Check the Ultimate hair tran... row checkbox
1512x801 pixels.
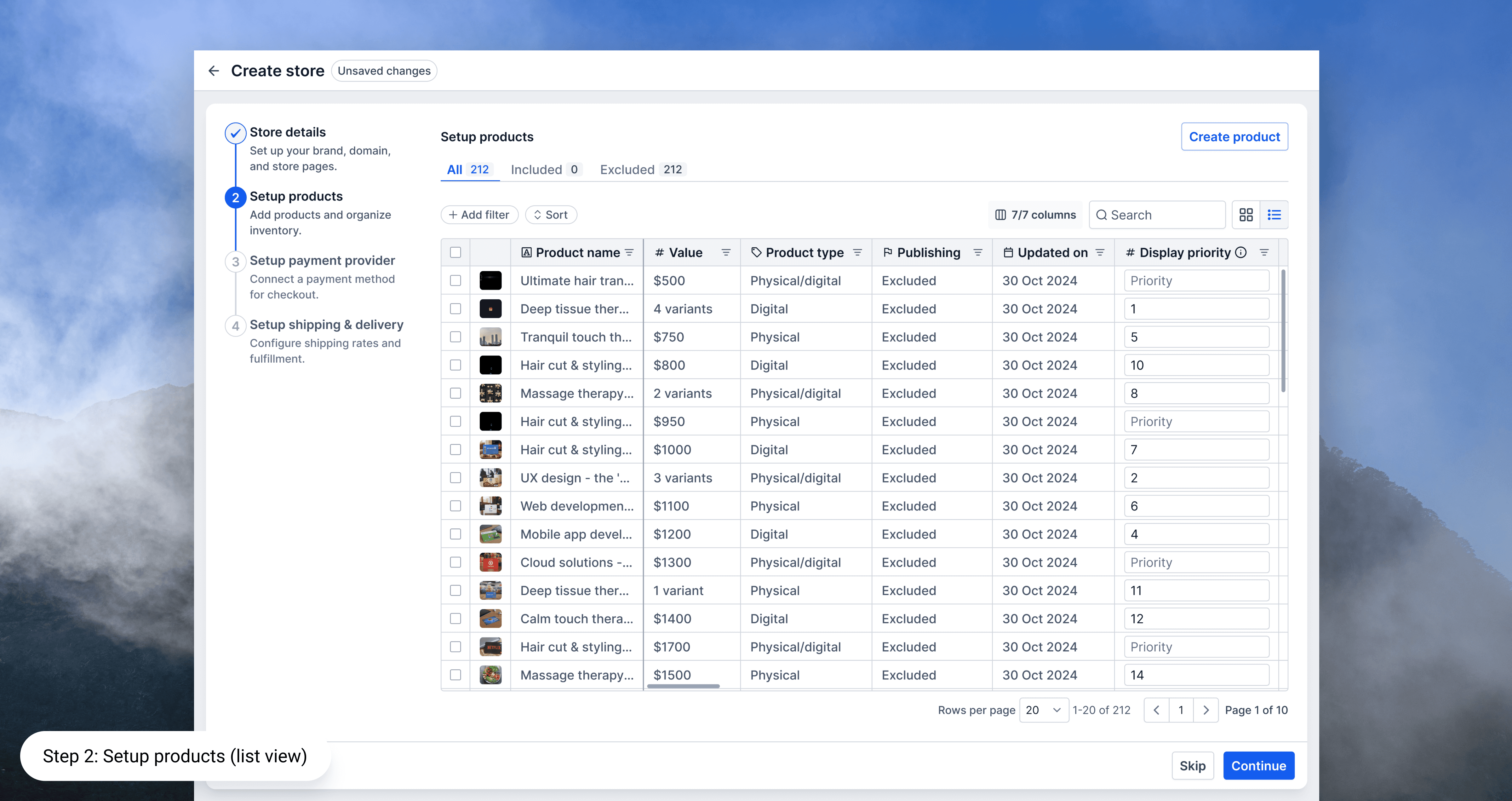point(455,281)
